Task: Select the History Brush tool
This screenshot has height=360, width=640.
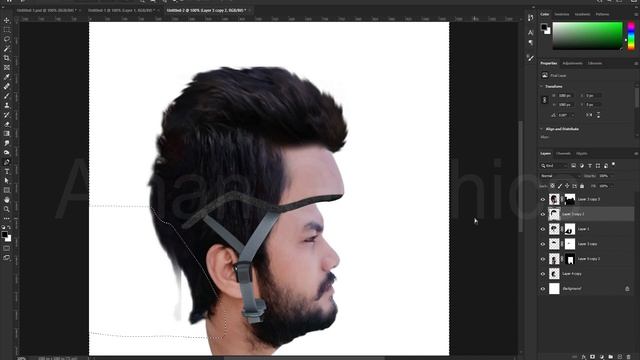Action: tap(7, 115)
